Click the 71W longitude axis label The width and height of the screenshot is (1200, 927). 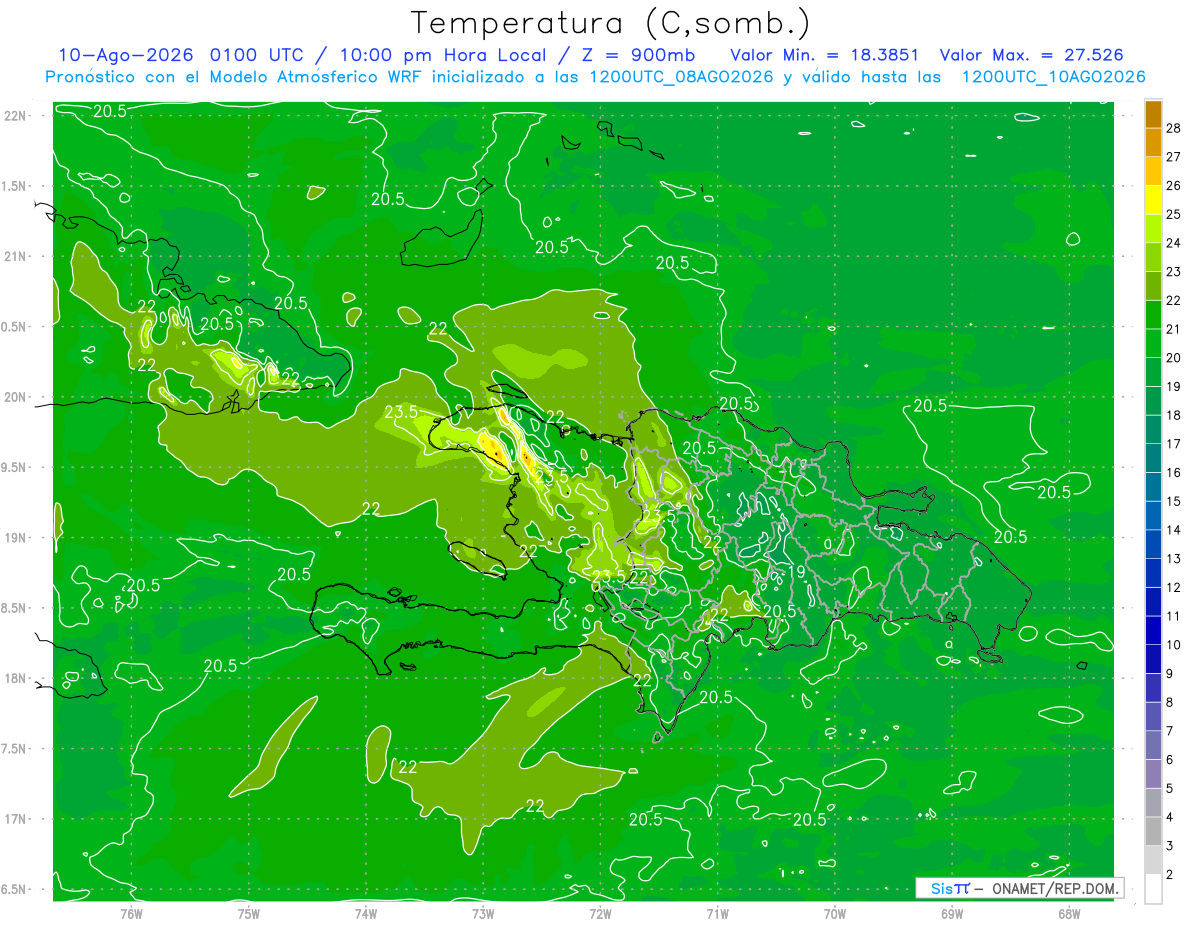pyautogui.click(x=717, y=913)
